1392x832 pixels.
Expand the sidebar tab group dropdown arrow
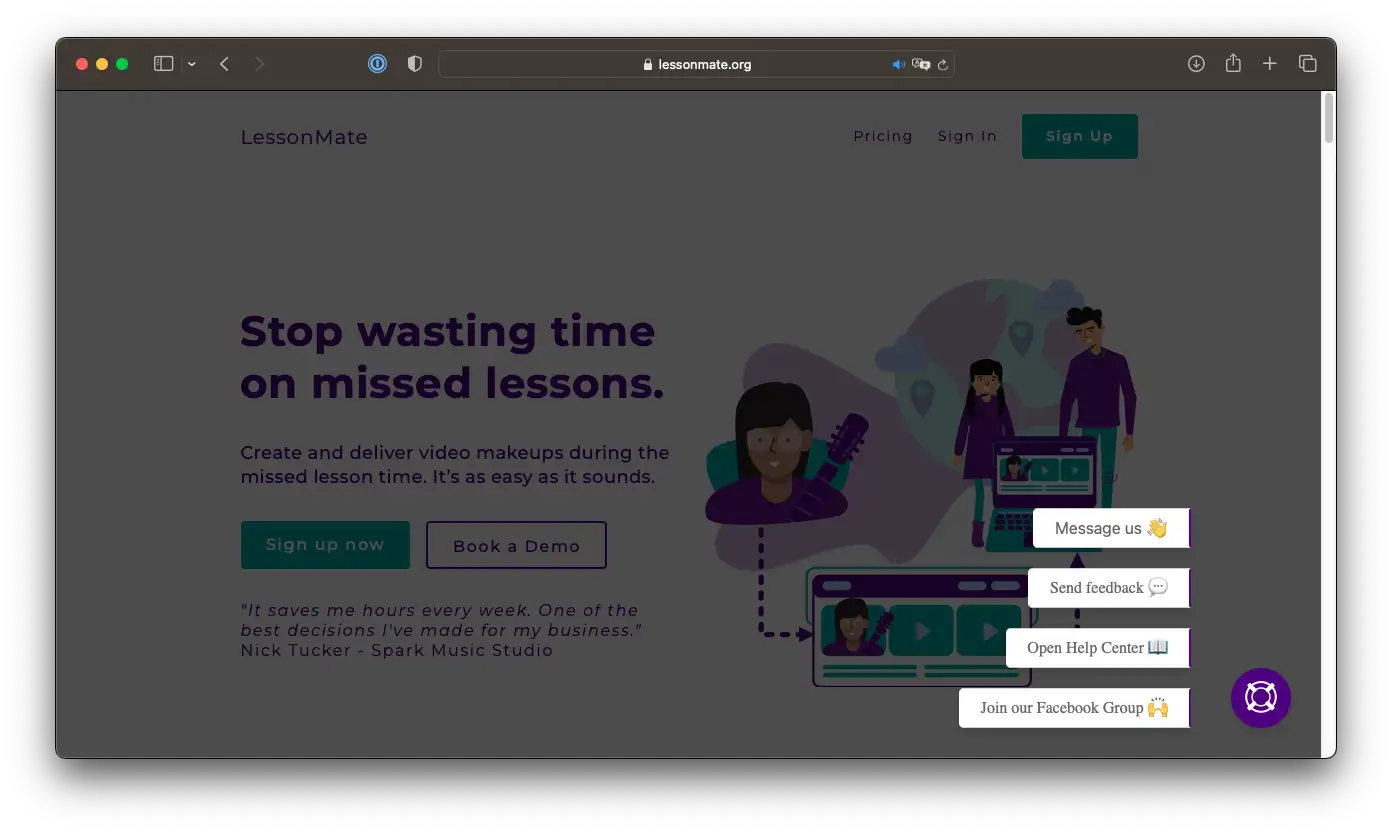pos(191,65)
